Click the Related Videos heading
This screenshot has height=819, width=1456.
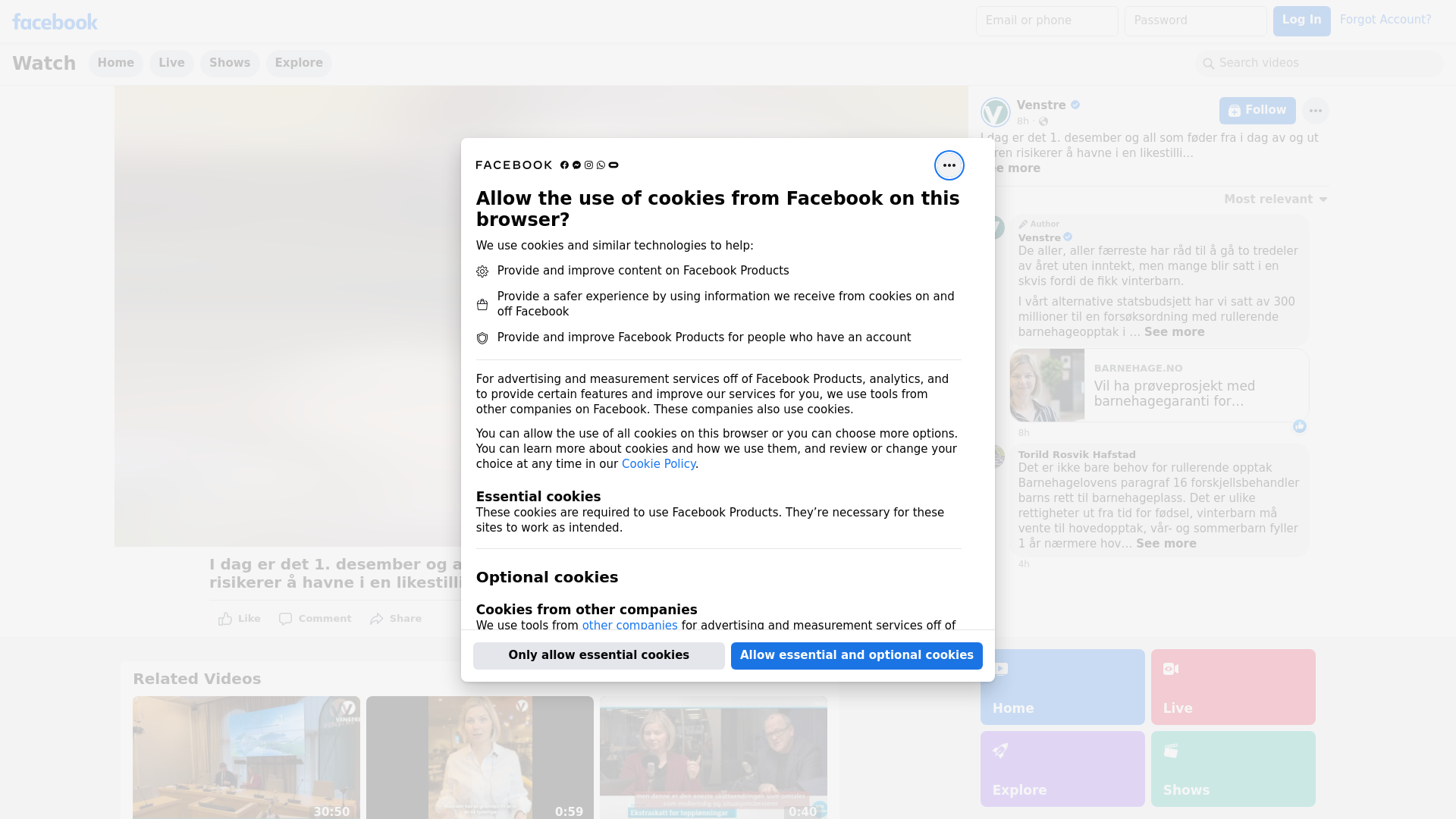pyautogui.click(x=196, y=679)
